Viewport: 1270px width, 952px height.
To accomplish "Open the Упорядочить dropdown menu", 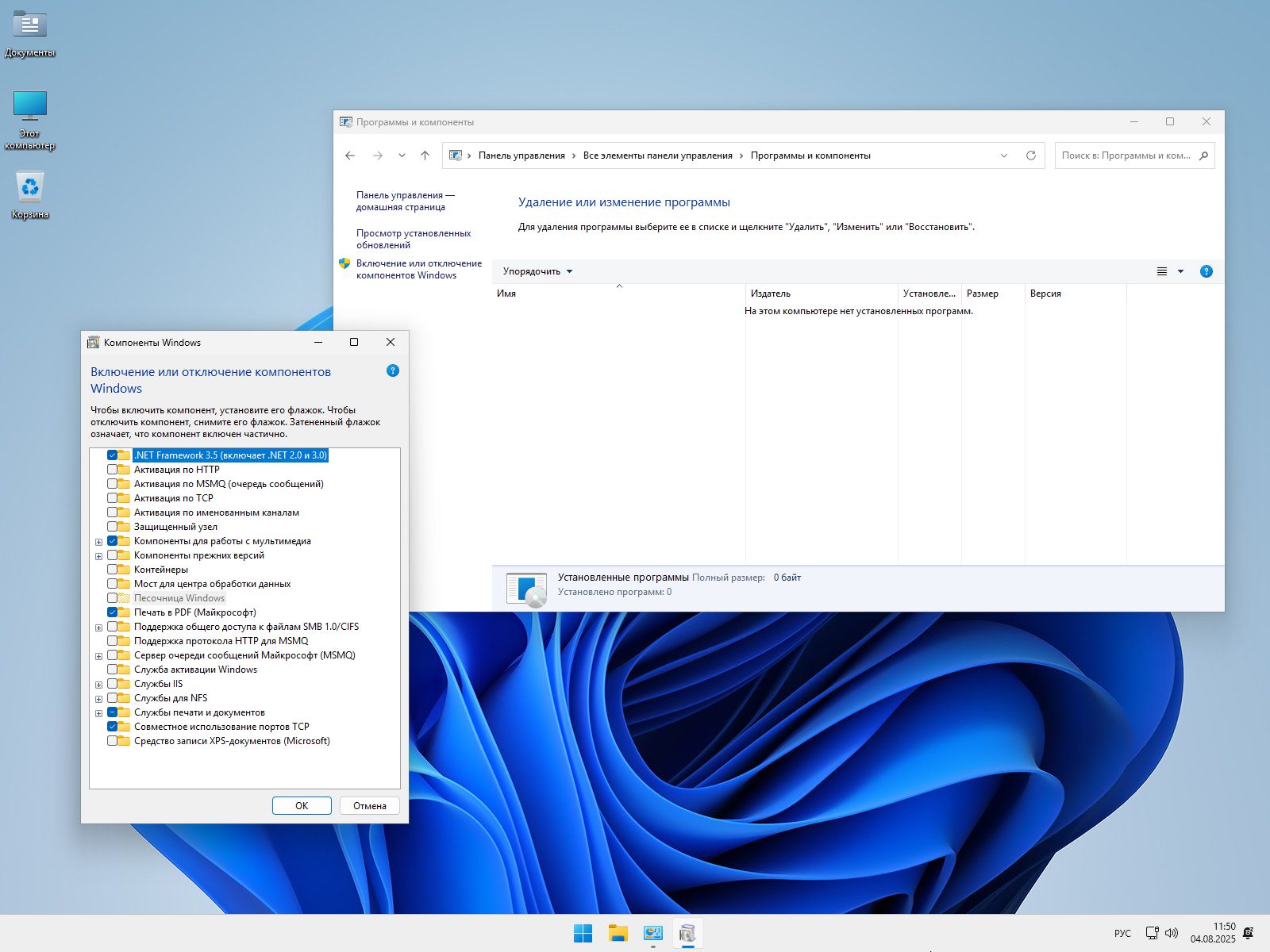I will [x=537, y=271].
